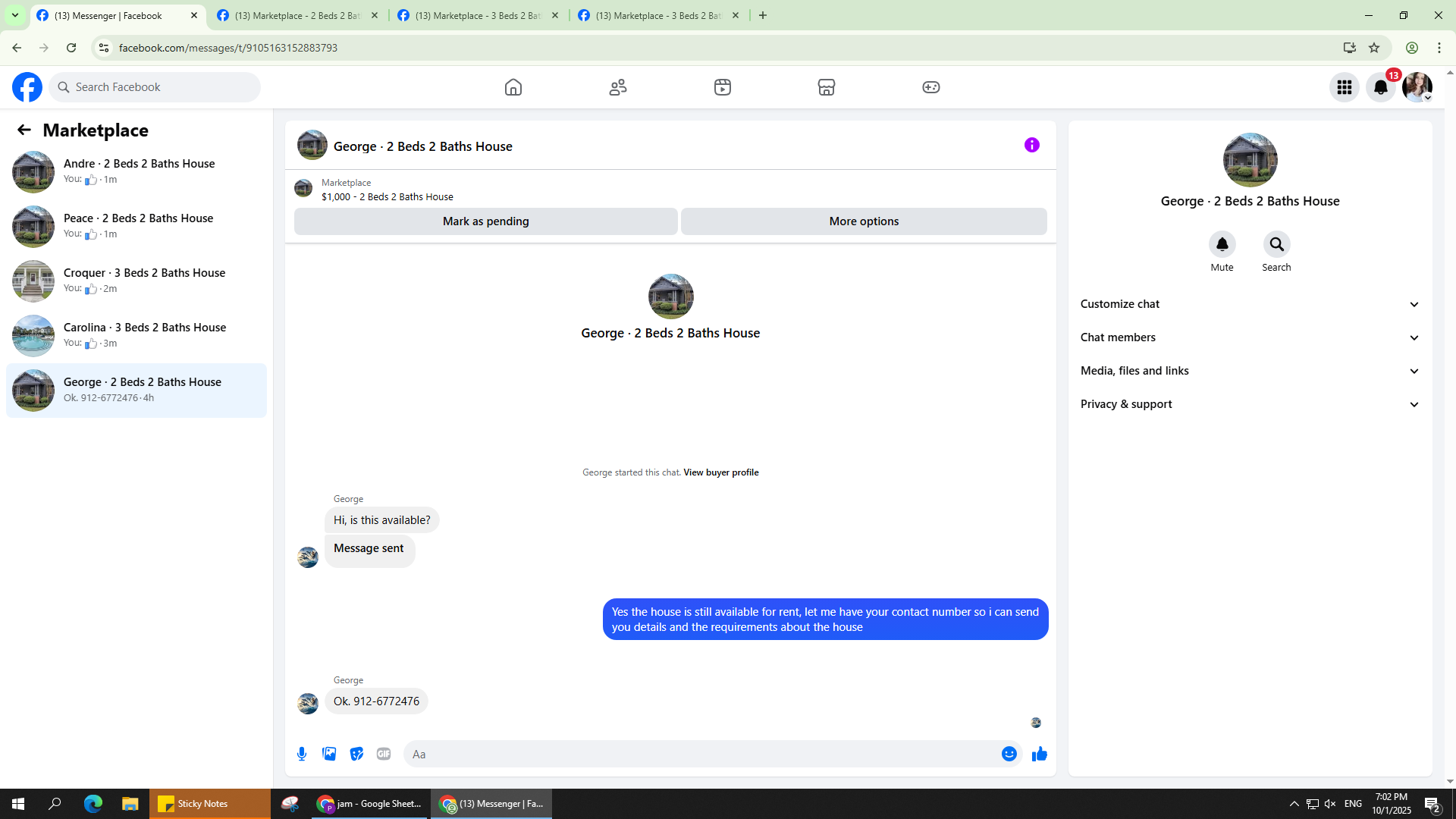Image resolution: width=1456 pixels, height=819 pixels.
Task: Open the Facebook menu grid icon
Action: pyautogui.click(x=1345, y=87)
